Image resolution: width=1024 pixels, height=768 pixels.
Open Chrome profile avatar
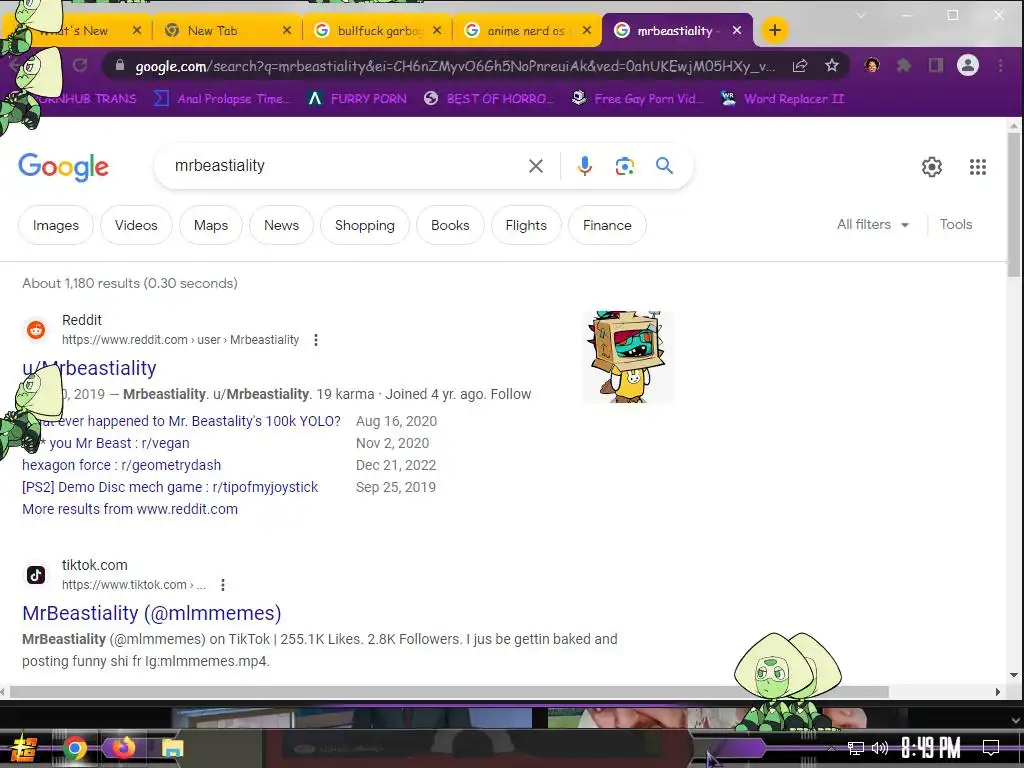point(968,65)
